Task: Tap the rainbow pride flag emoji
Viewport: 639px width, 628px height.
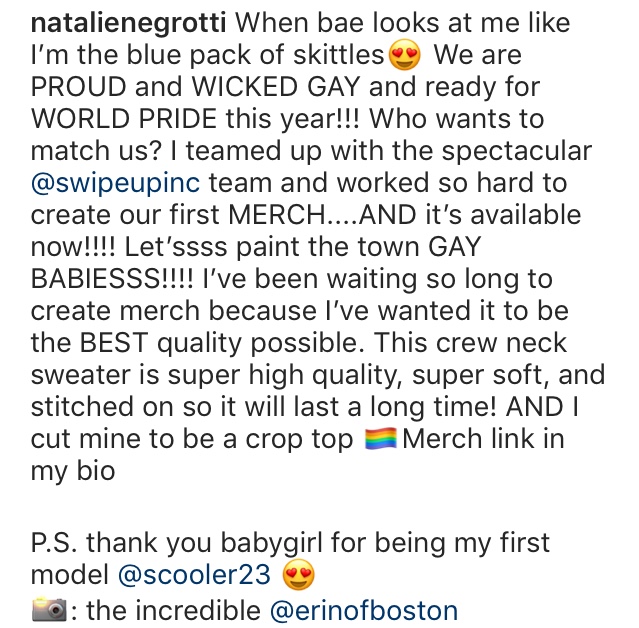Action: point(380,439)
